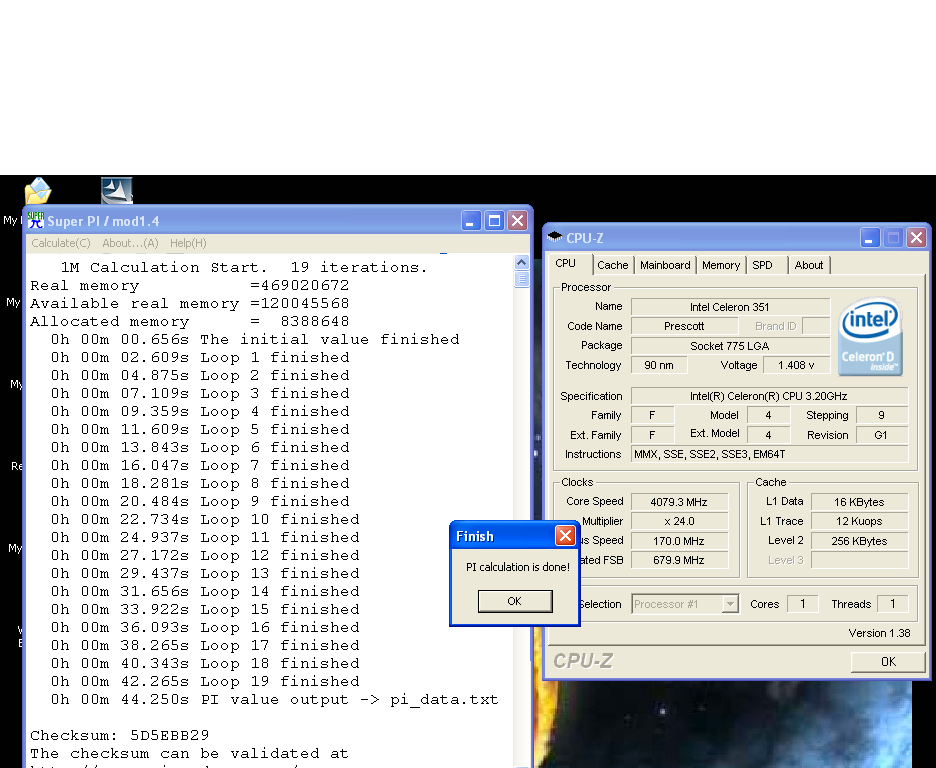The image size is (936, 768).
Task: Click OK button in CPU-Z window
Action: pyautogui.click(x=888, y=661)
